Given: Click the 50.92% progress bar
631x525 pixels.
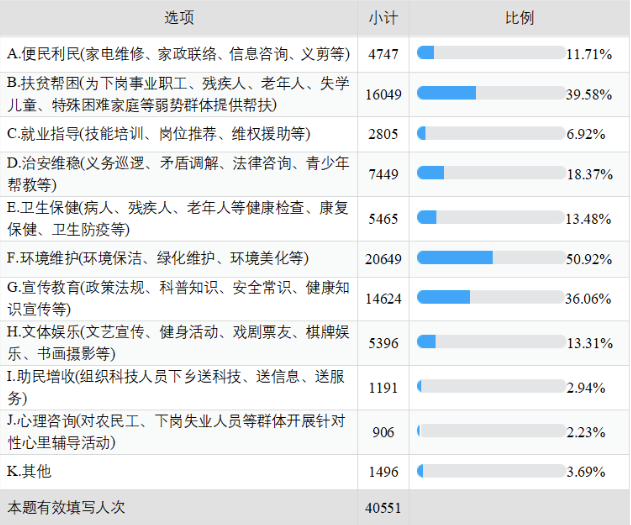Looking at the screenshot, I should (x=490, y=258).
